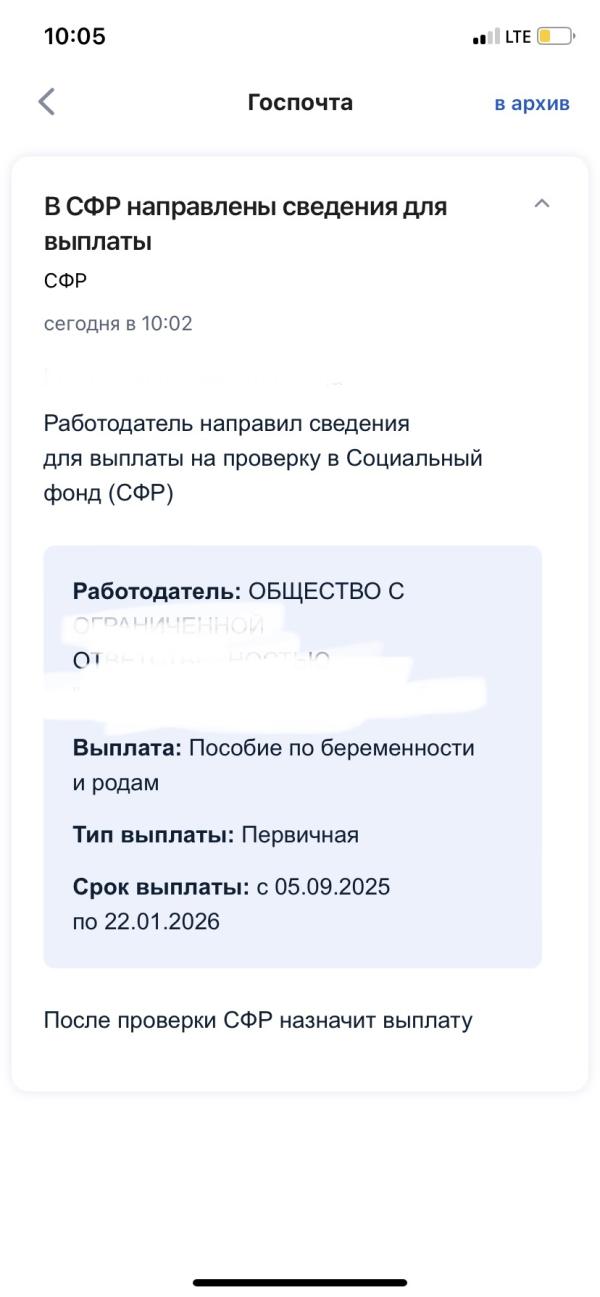600x1297 pixels.
Task: Tap the home indicator bar
Action: point(300,1281)
